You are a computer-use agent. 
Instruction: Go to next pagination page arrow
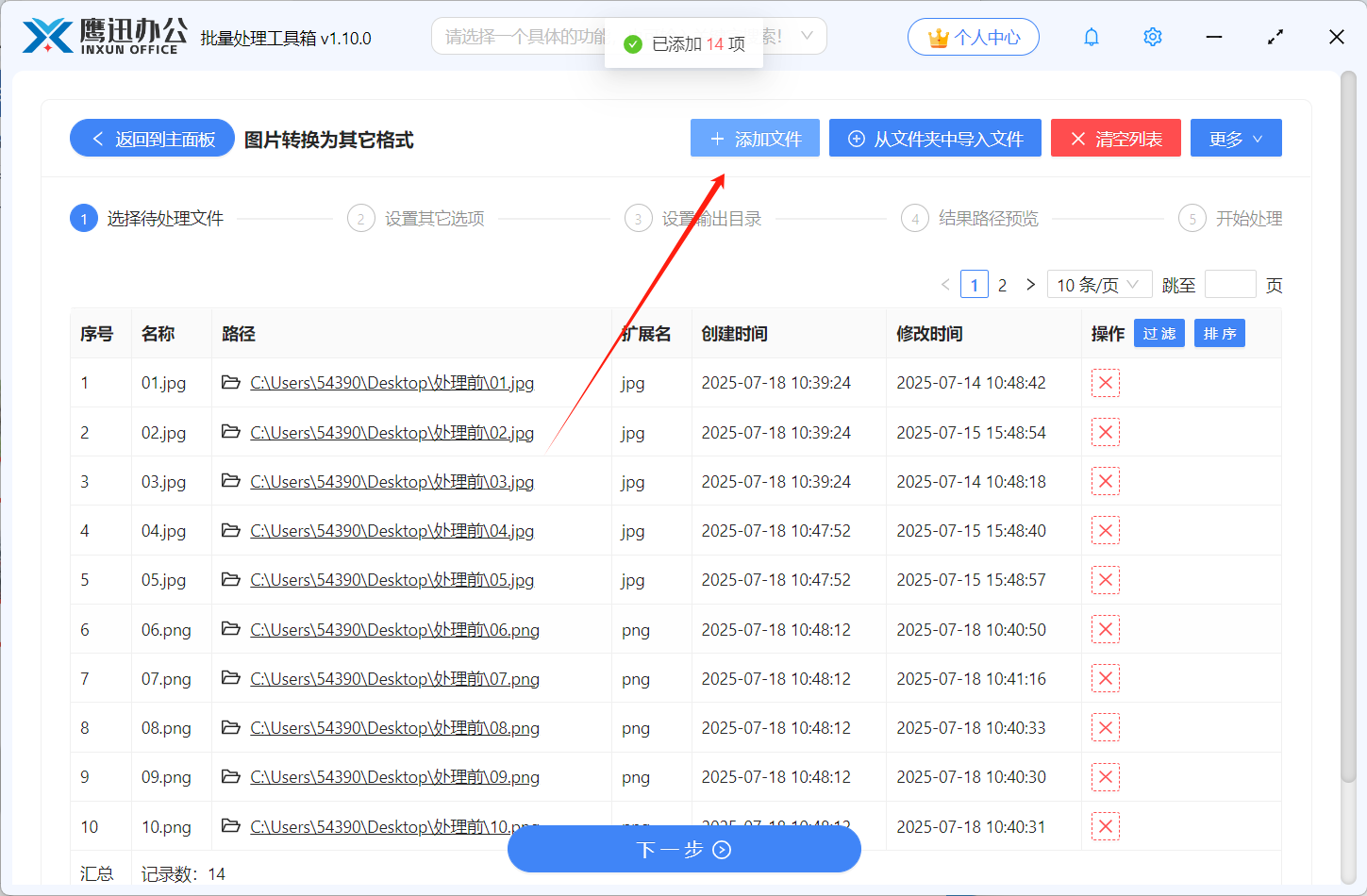1031,284
